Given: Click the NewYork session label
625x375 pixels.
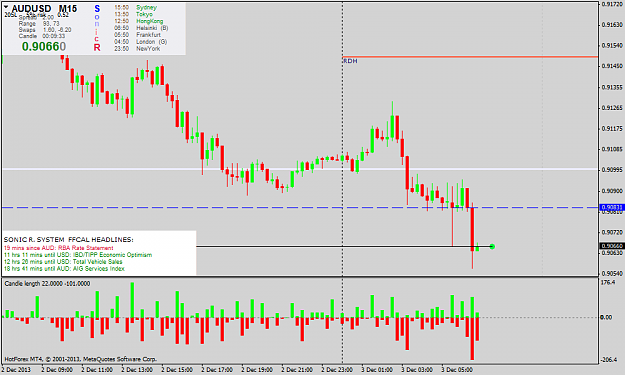Looking at the screenshot, I should click(148, 48).
